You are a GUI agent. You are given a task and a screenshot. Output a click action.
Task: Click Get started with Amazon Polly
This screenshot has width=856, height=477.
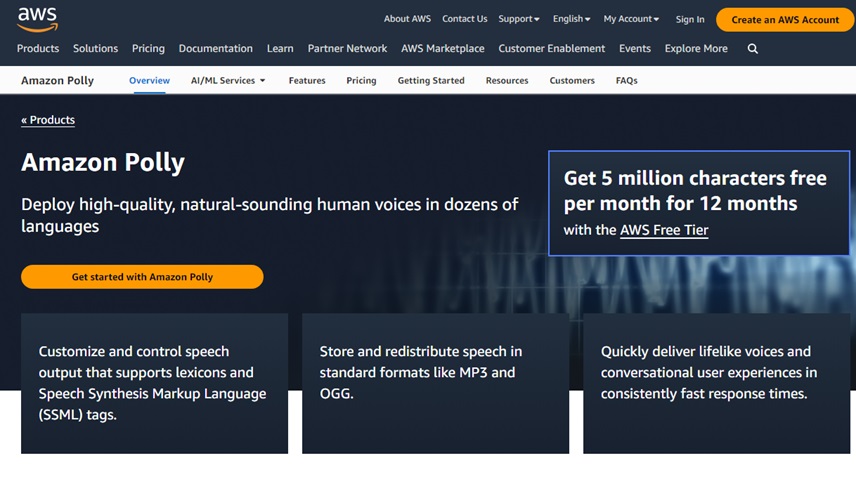click(142, 277)
